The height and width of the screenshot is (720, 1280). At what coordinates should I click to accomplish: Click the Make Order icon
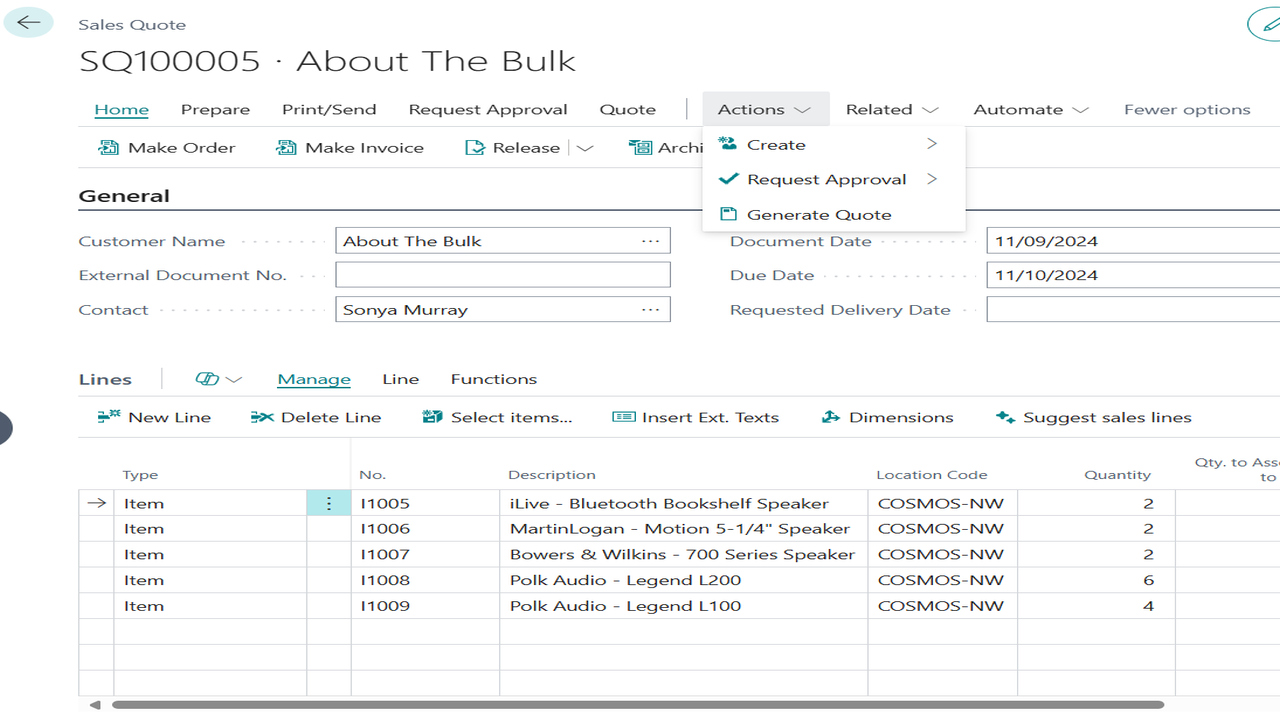(x=108, y=148)
